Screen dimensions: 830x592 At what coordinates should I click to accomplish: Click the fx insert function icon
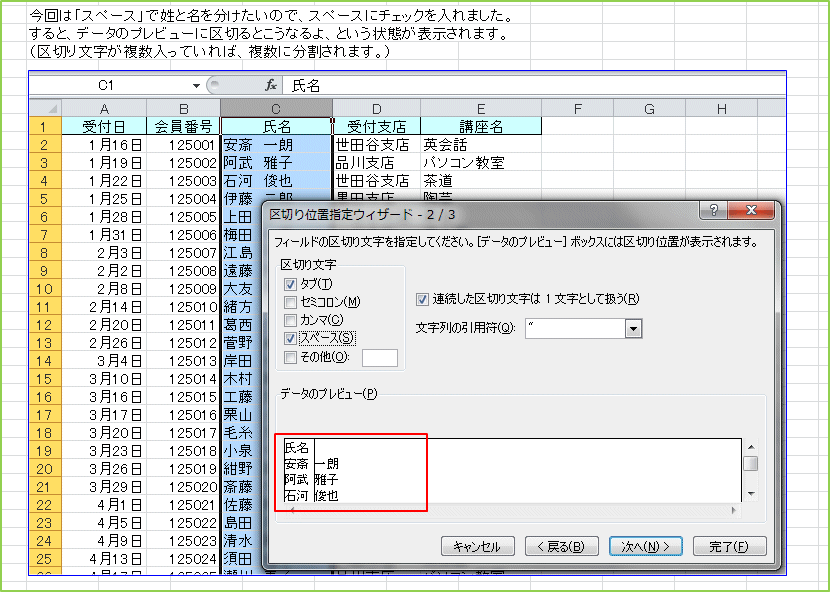point(271,85)
